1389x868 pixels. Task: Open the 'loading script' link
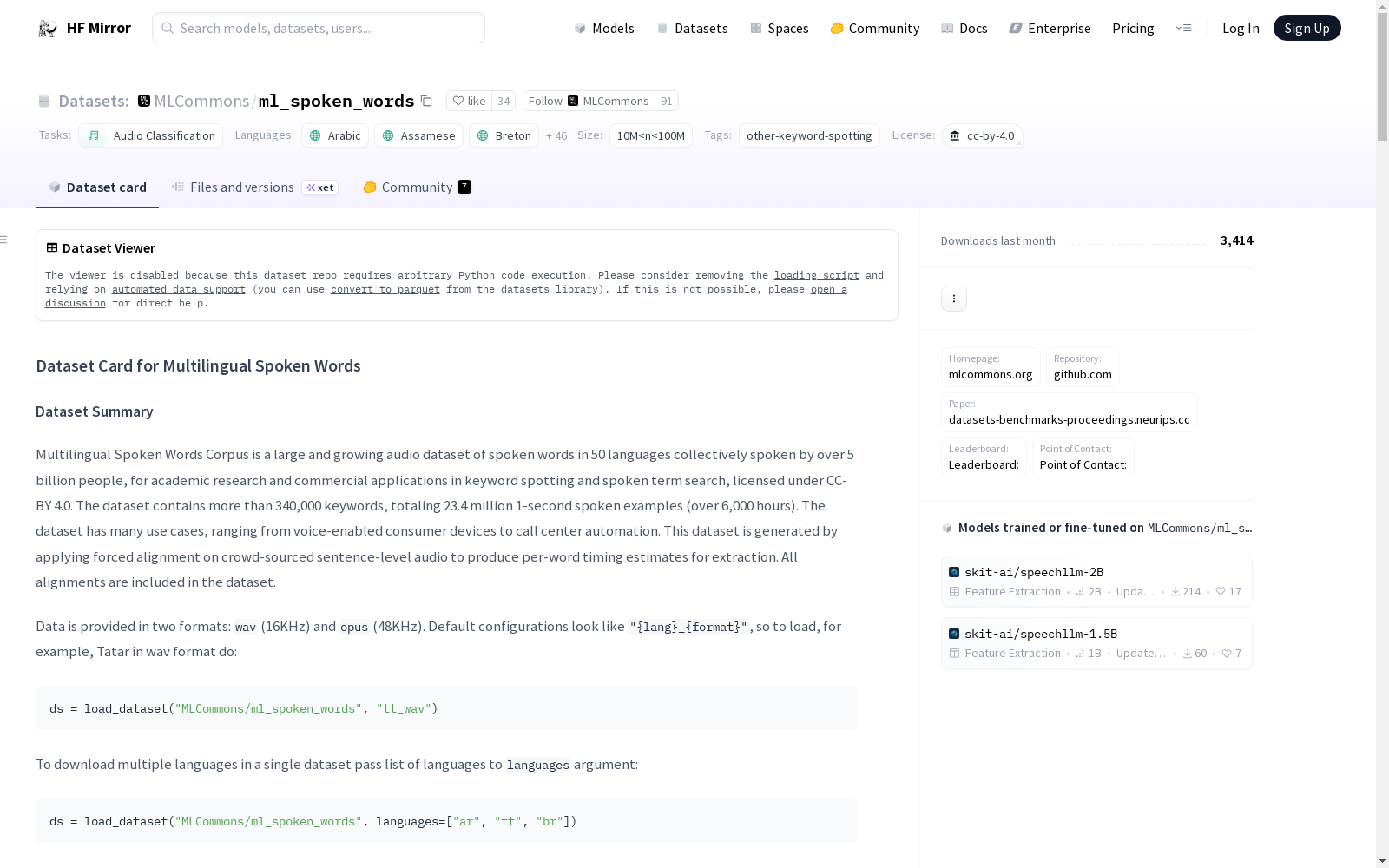pos(817,275)
